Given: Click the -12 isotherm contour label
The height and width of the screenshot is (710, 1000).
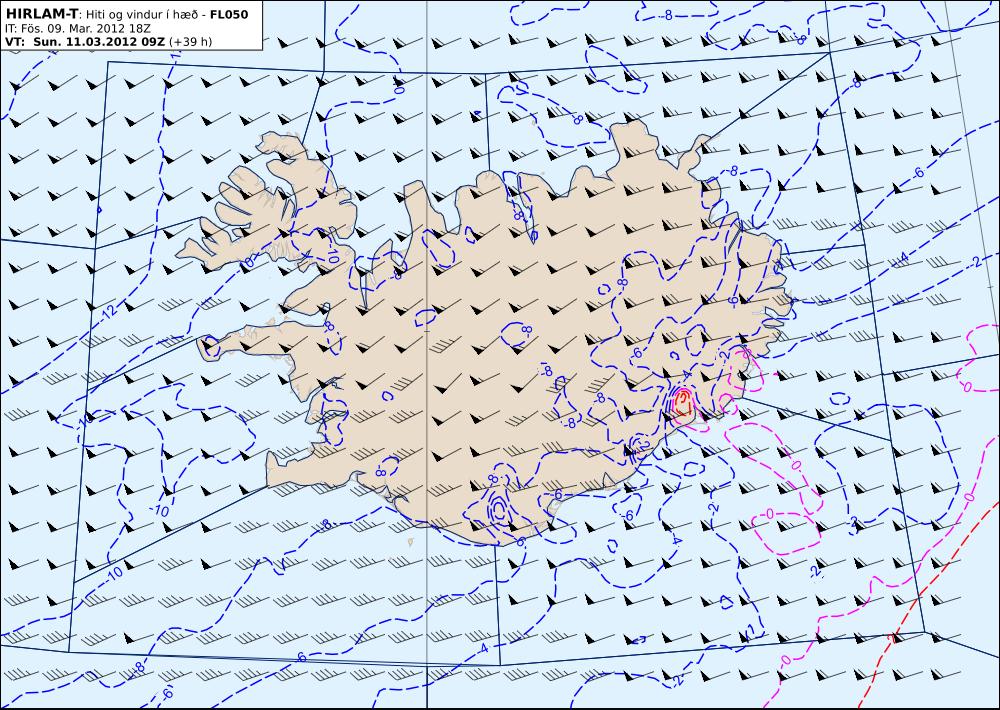Looking at the screenshot, I should (x=109, y=311).
